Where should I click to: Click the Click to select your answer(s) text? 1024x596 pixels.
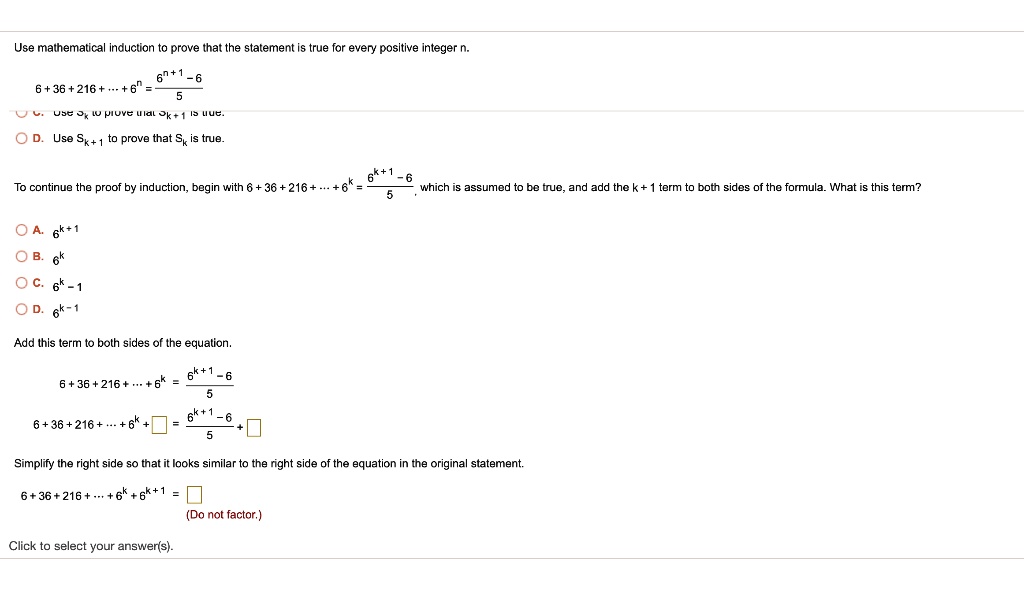click(89, 545)
